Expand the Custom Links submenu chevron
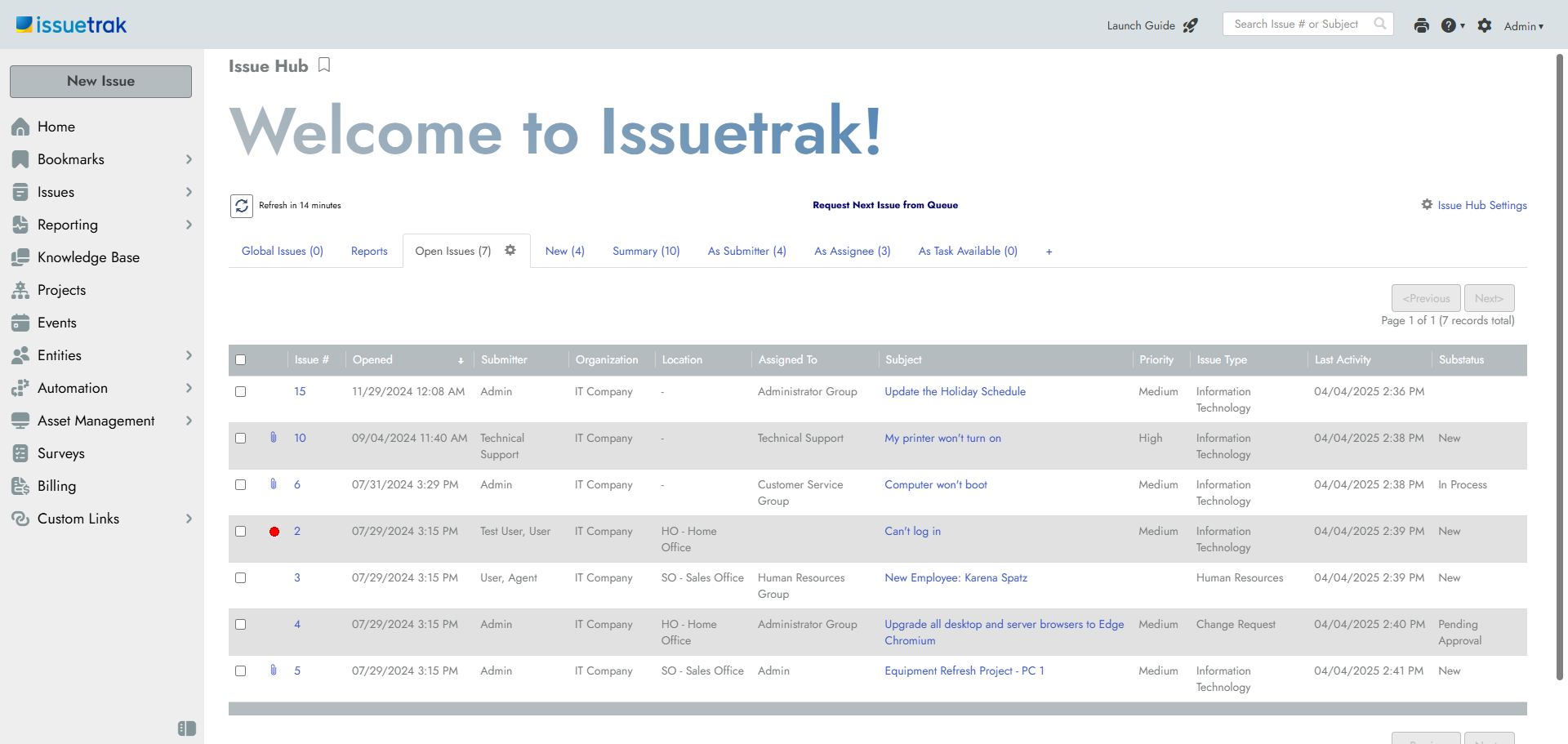 [x=189, y=519]
